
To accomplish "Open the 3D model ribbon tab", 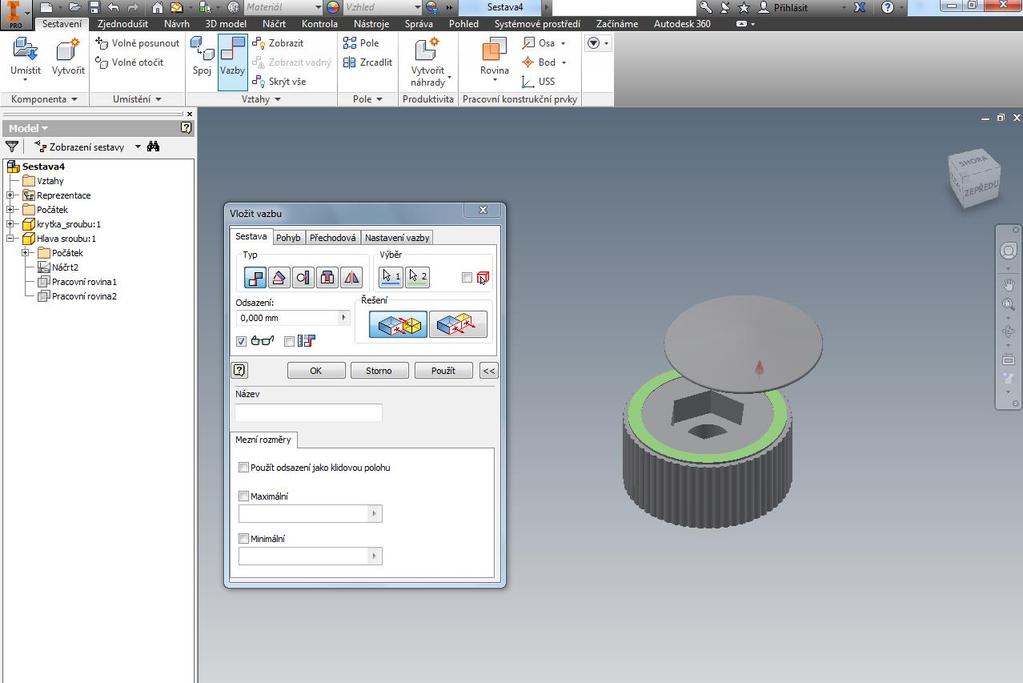I will tap(226, 24).
